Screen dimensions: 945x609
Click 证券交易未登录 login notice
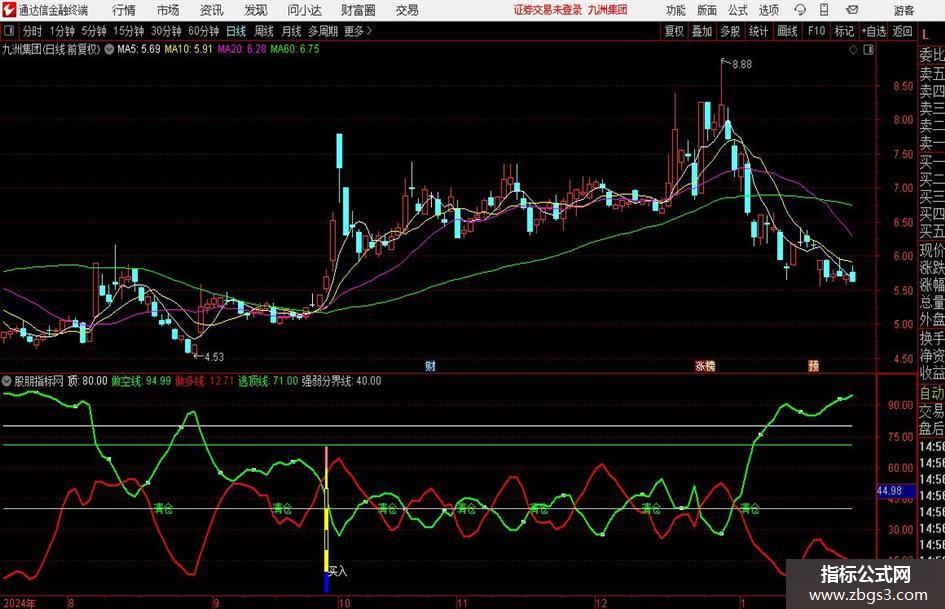548,10
